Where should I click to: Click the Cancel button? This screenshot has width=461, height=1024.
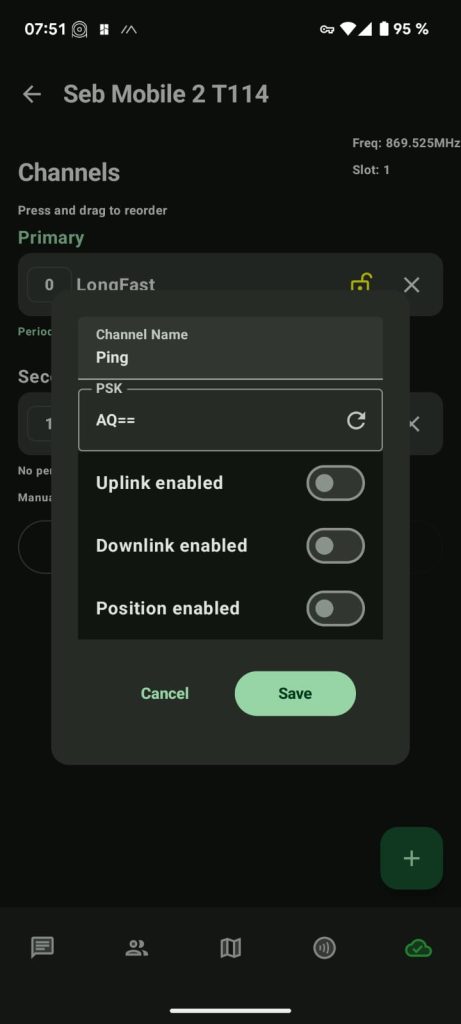pyautogui.click(x=165, y=694)
